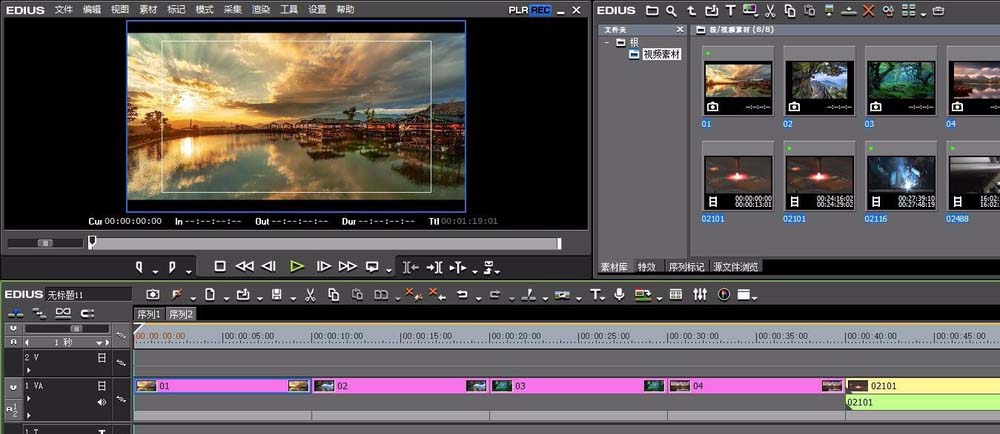The width and height of the screenshot is (1000, 434).
Task: Click the T title icon in bin toolbar
Action: pyautogui.click(x=731, y=10)
